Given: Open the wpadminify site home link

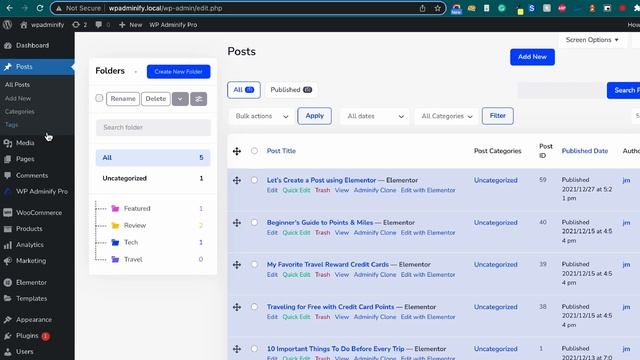Looking at the screenshot, I should (x=42, y=25).
